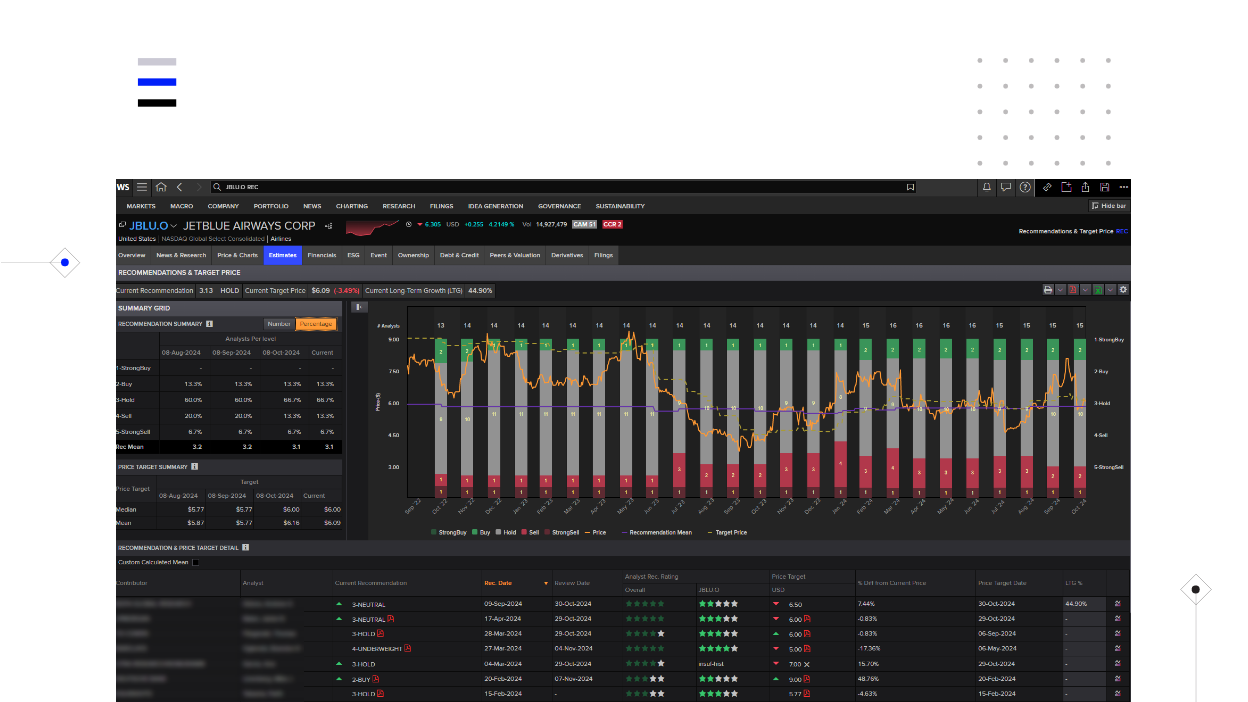Viewport: 1248px width, 702px height.
Task: Export data using the green Excel icon
Action: [x=1097, y=290]
